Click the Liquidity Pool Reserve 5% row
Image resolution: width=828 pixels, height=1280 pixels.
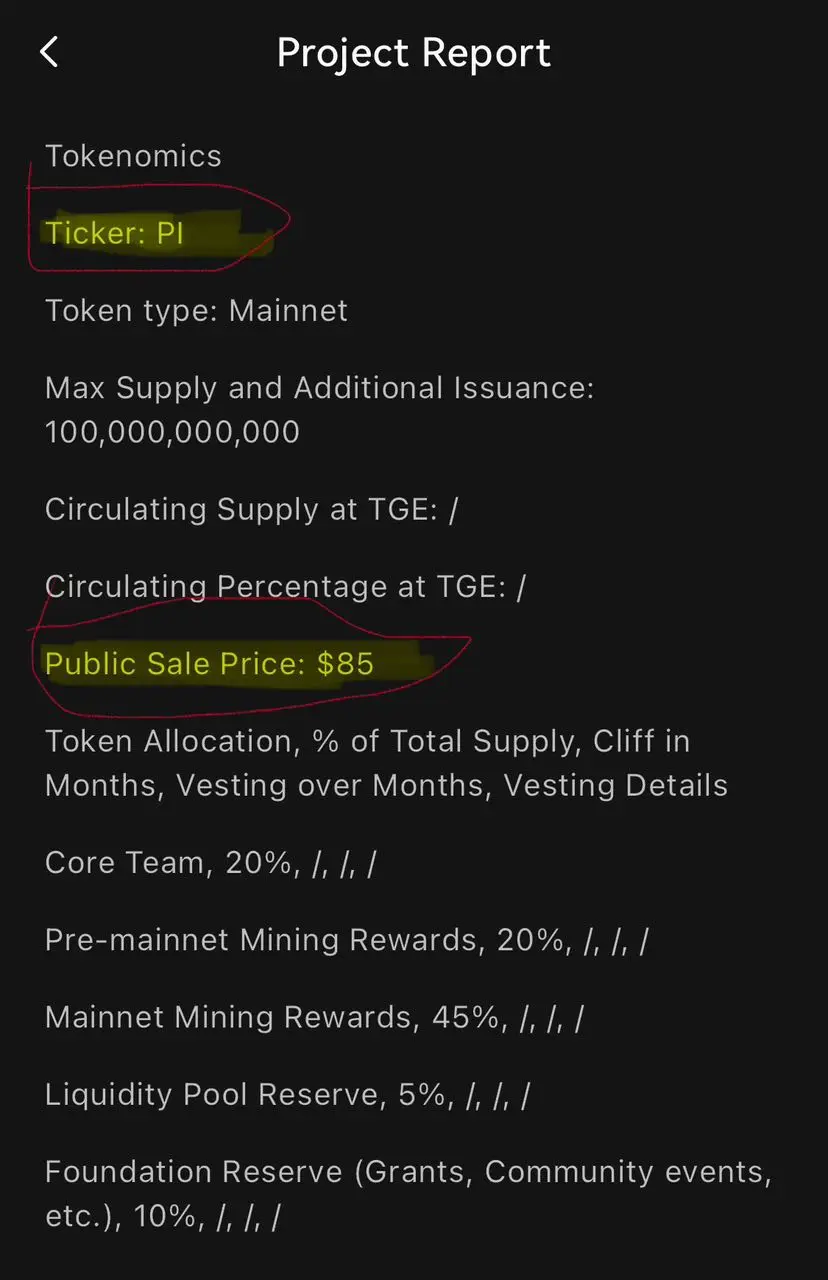pyautogui.click(x=287, y=1095)
